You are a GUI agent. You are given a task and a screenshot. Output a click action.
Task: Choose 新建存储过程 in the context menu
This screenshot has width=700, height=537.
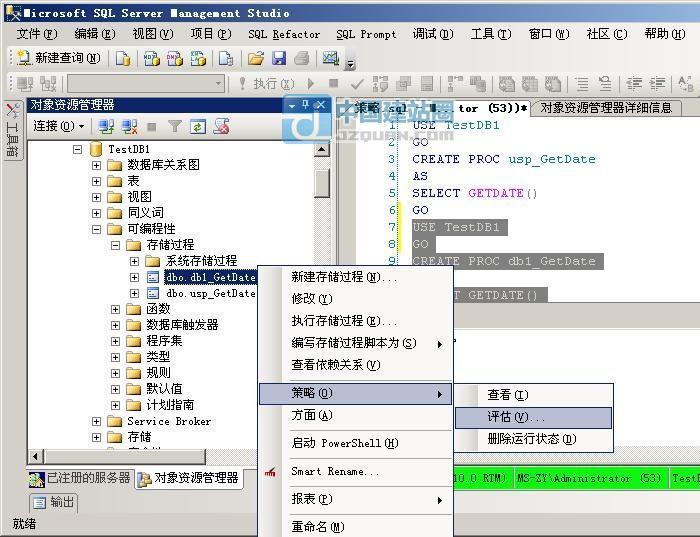click(355, 277)
